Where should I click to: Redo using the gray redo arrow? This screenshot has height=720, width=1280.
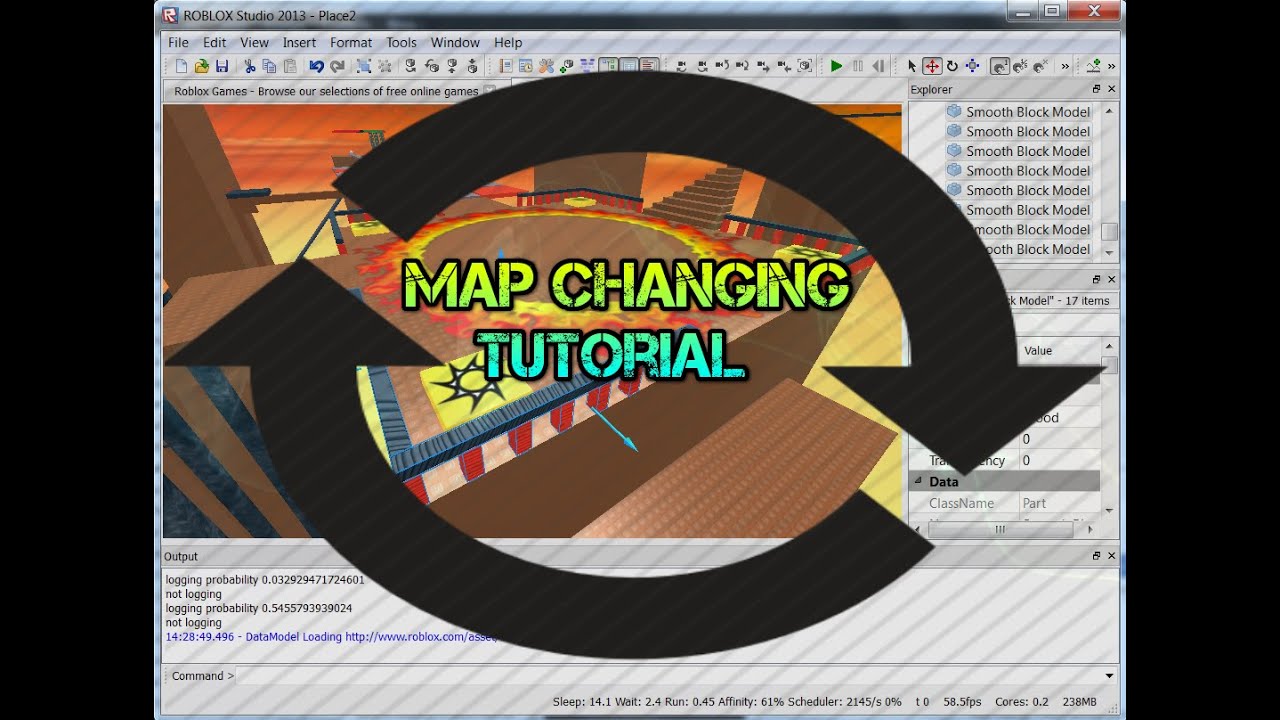(337, 66)
